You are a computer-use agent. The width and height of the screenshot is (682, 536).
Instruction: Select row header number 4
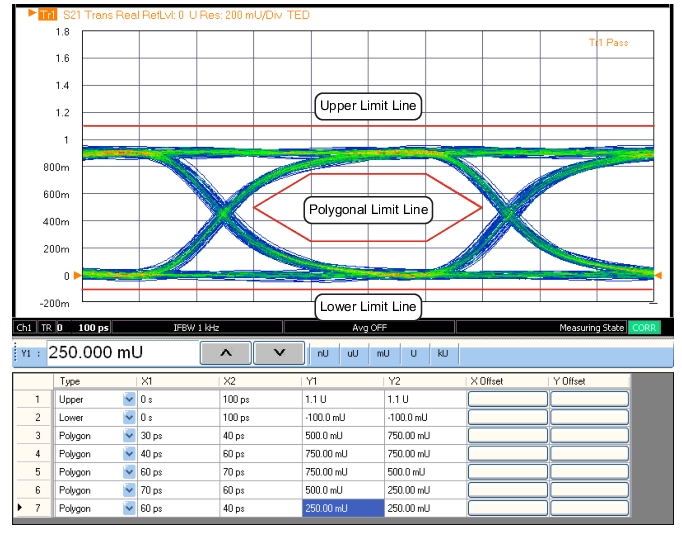[x=35, y=454]
